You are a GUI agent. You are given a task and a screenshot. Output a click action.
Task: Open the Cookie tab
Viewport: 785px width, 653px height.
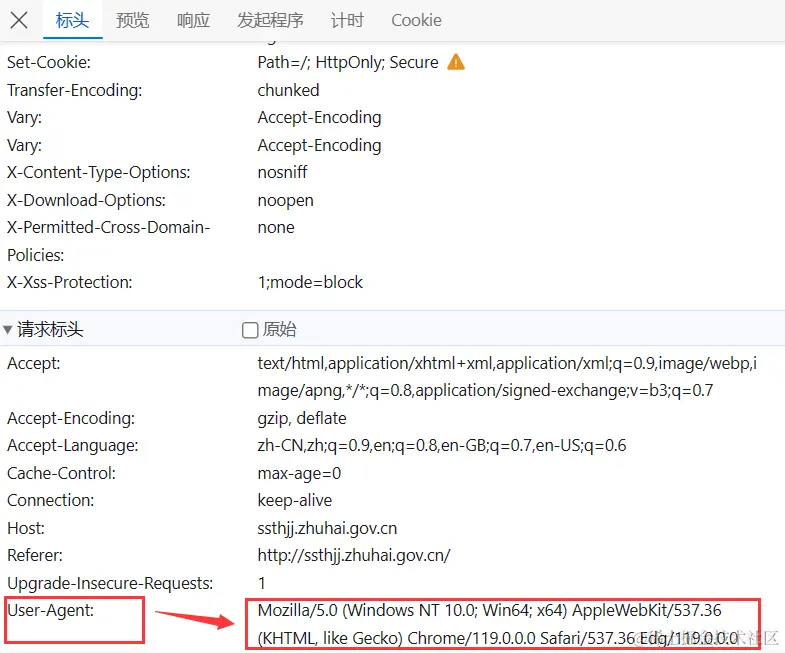point(416,21)
